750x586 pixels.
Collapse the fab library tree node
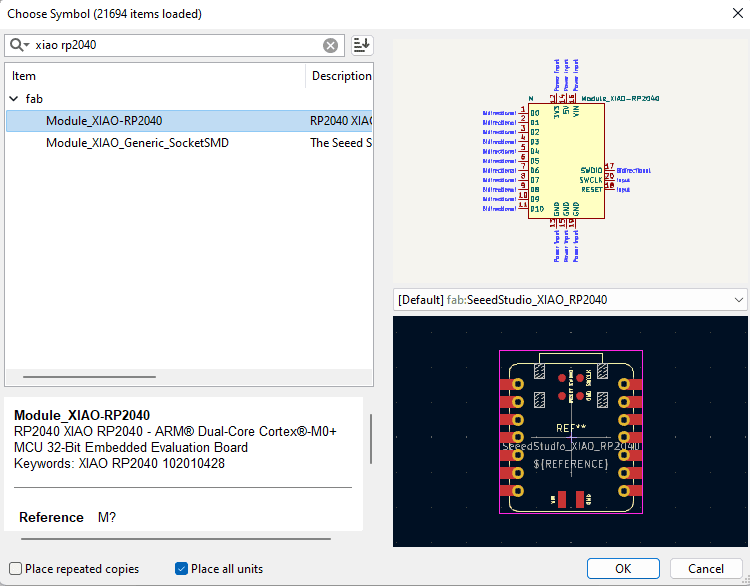click(x=14, y=99)
